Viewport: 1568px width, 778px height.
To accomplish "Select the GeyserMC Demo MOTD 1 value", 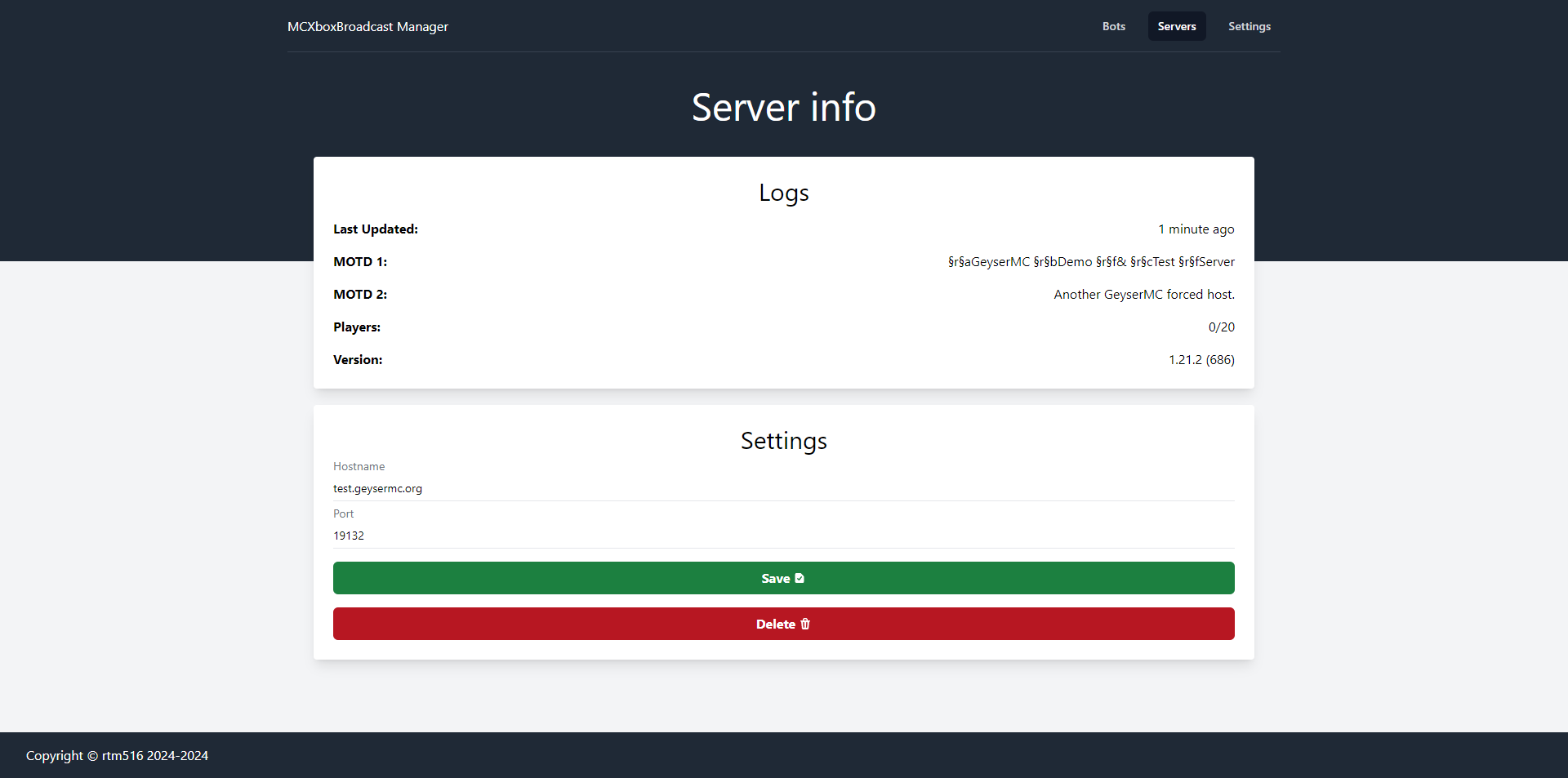I will click(1091, 262).
